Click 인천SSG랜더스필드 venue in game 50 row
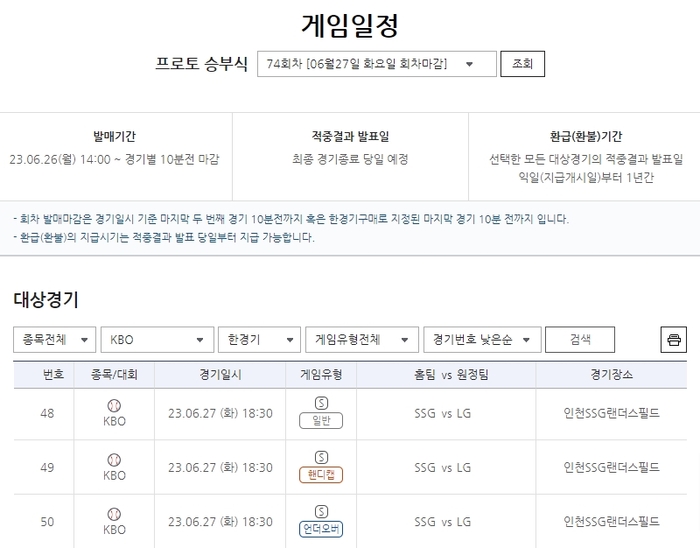The image size is (700, 548). coord(611,521)
